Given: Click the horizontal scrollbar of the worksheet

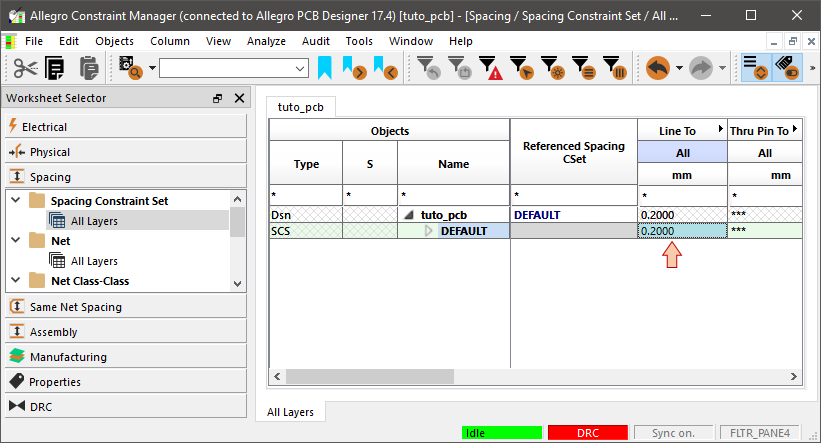Looking at the screenshot, I should point(370,376).
